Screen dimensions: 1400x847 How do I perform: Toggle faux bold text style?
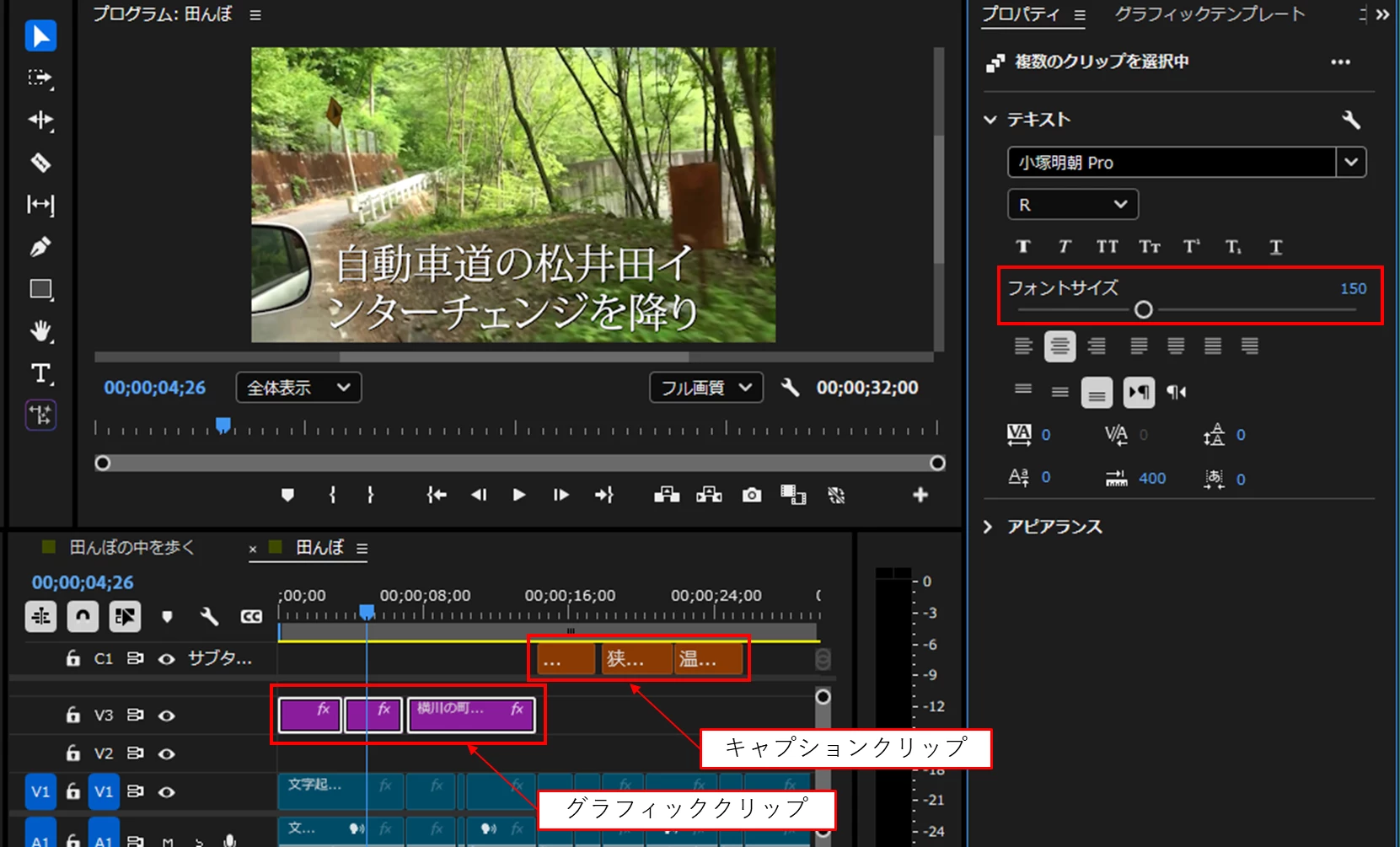click(x=1023, y=246)
